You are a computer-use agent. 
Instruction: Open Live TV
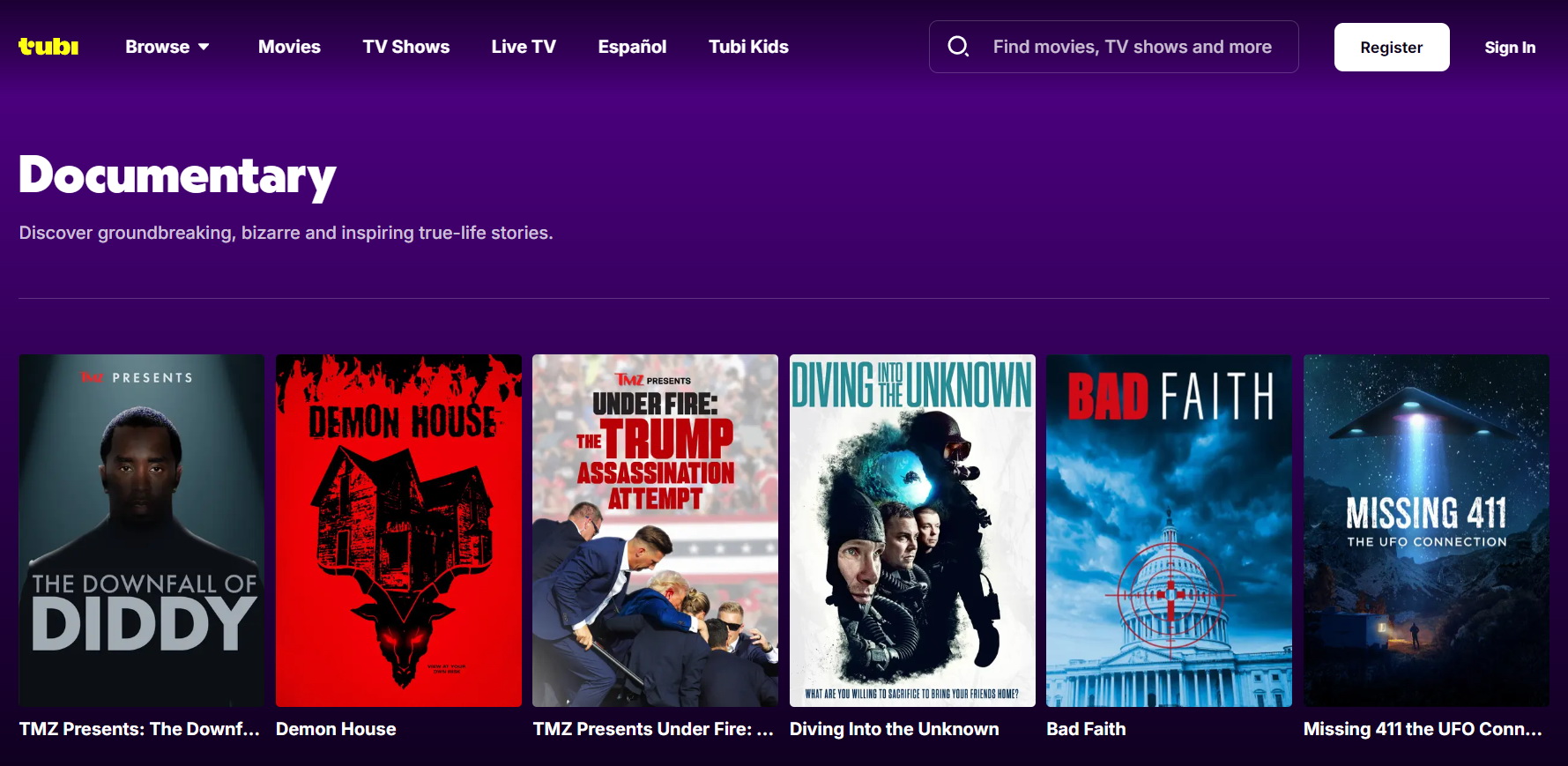tap(524, 47)
